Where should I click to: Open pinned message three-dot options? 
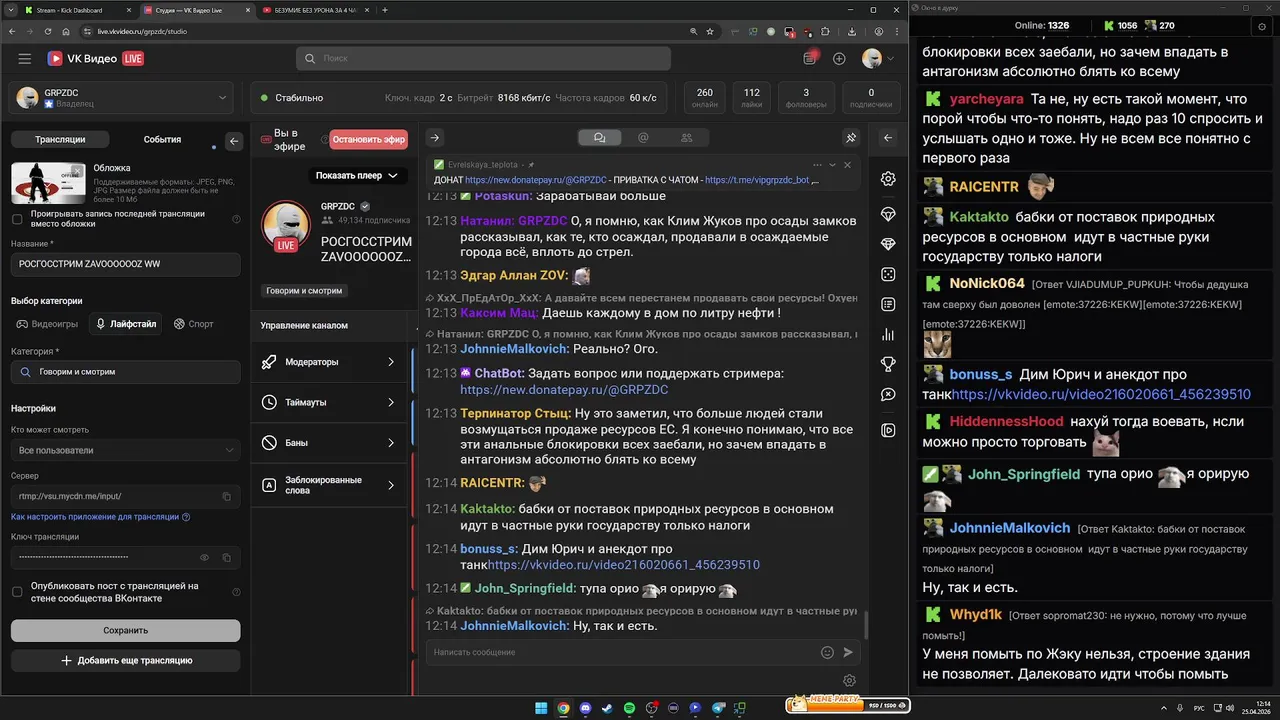click(817, 165)
